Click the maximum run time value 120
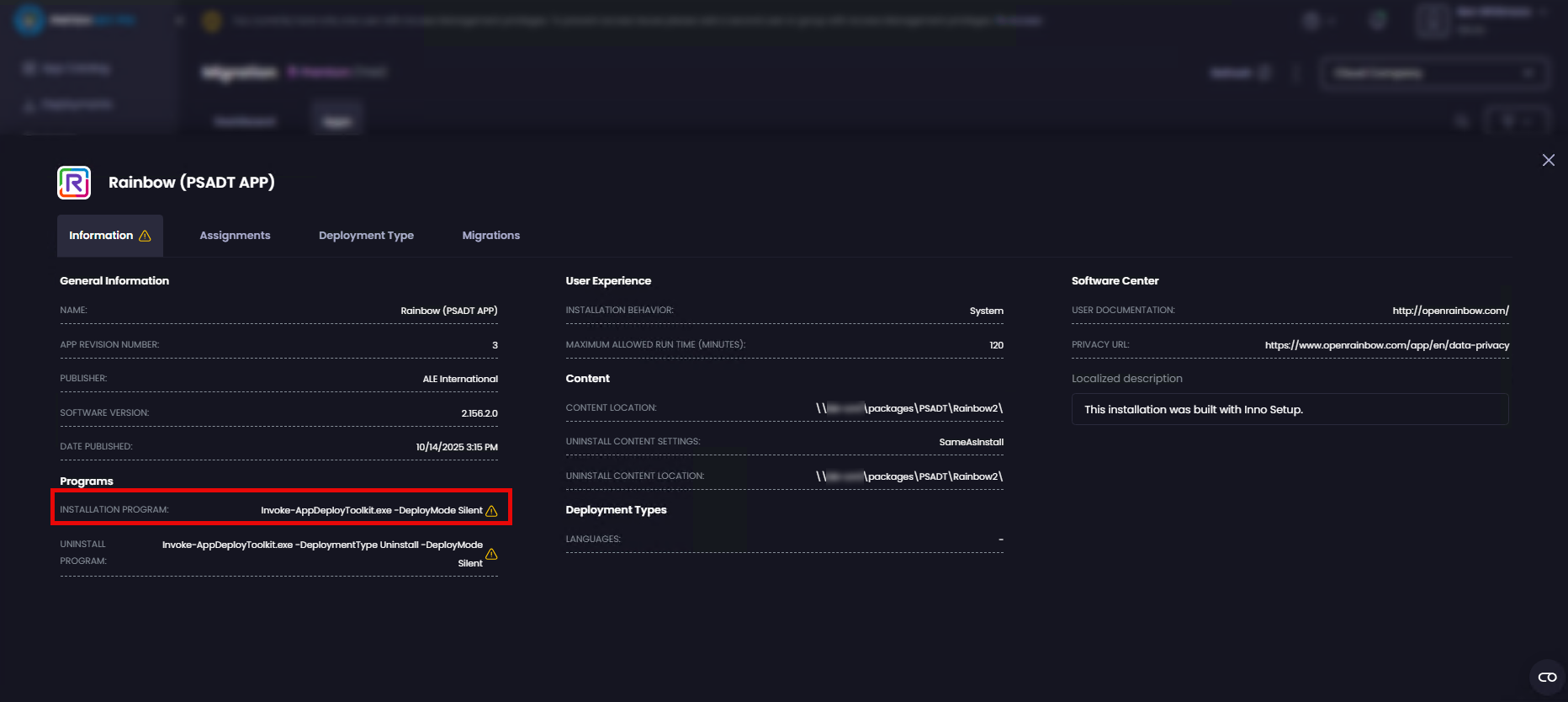The image size is (1568, 702). coord(996,345)
